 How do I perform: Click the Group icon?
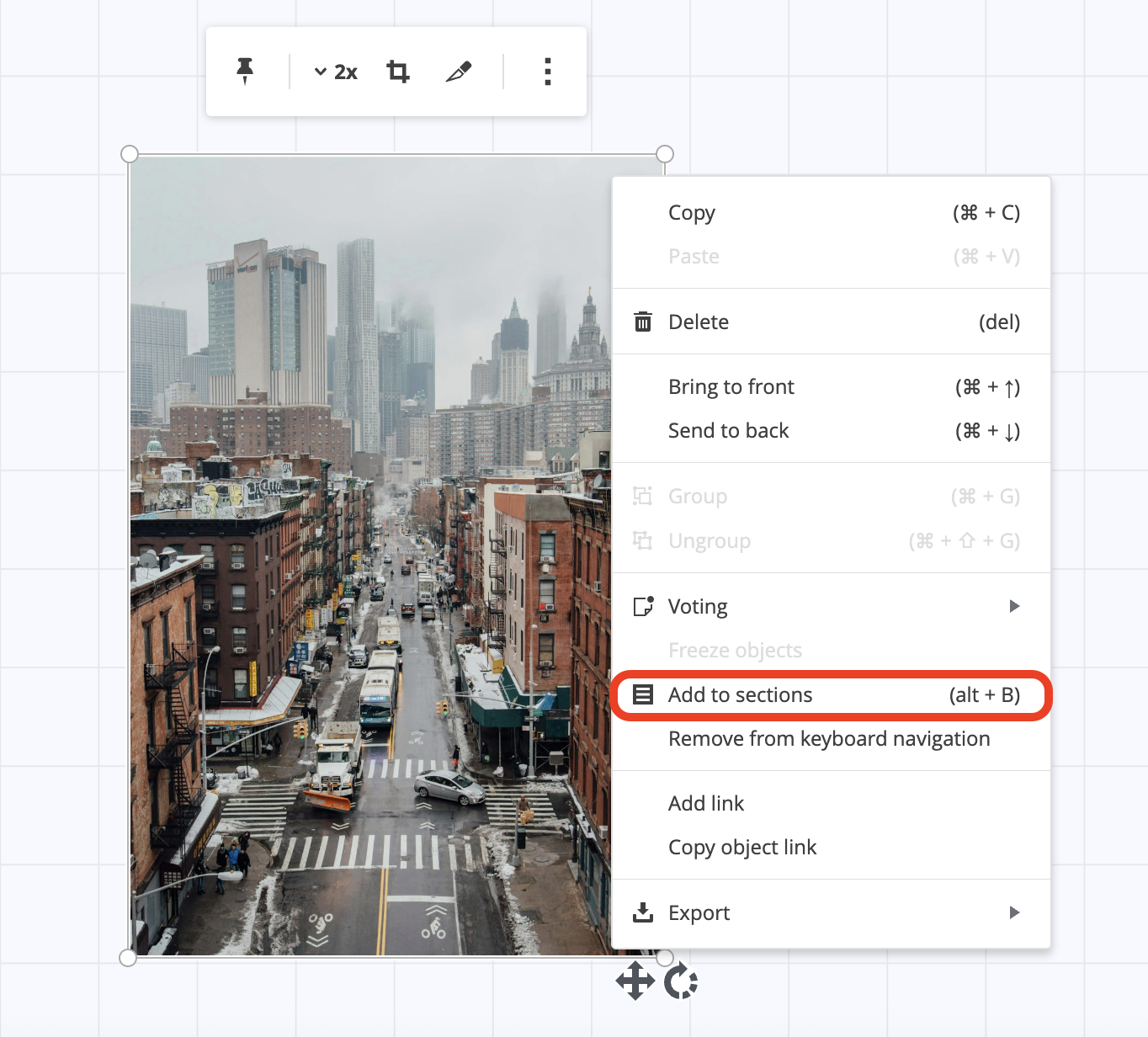click(643, 496)
